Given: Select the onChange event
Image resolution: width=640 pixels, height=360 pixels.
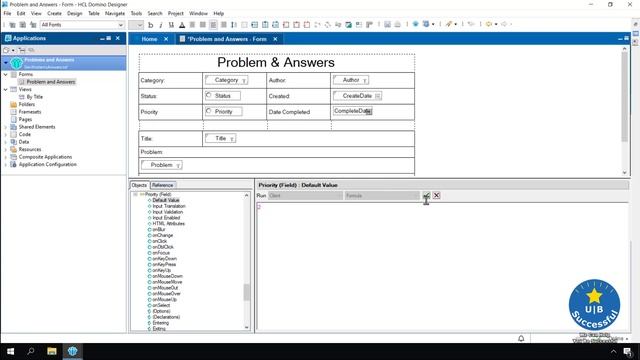Looking at the screenshot, I should pyautogui.click(x=162, y=236).
